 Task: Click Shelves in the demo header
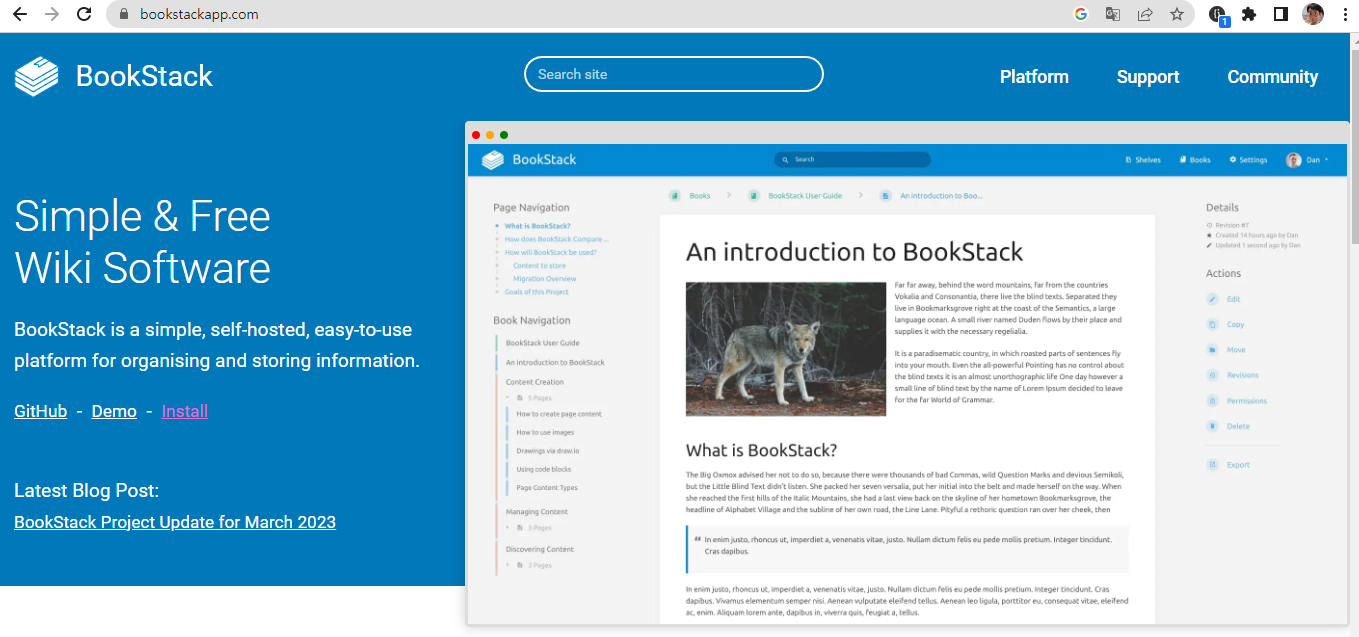click(x=1143, y=160)
